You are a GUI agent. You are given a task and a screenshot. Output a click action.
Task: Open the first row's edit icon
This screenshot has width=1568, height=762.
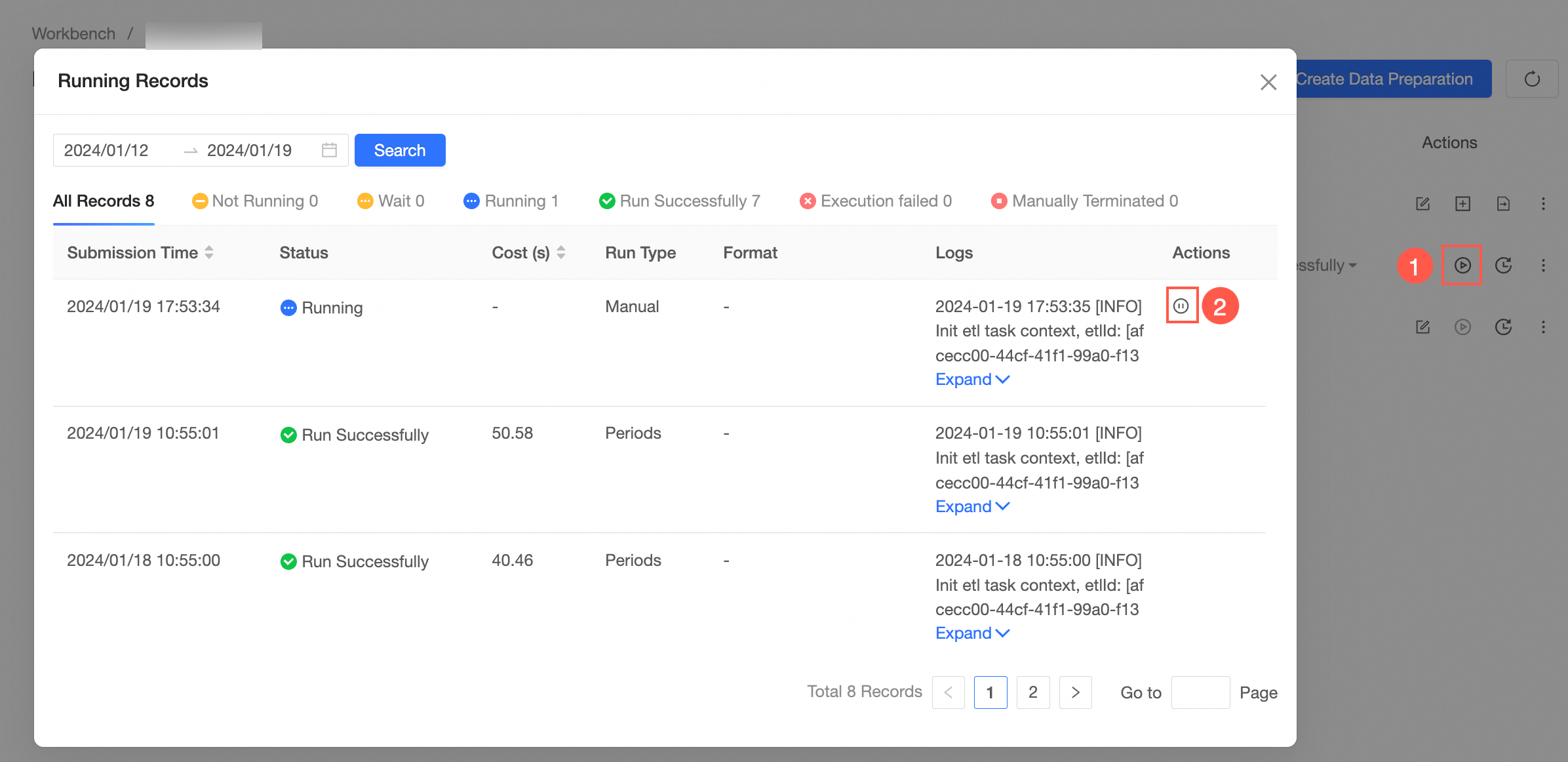(1422, 204)
